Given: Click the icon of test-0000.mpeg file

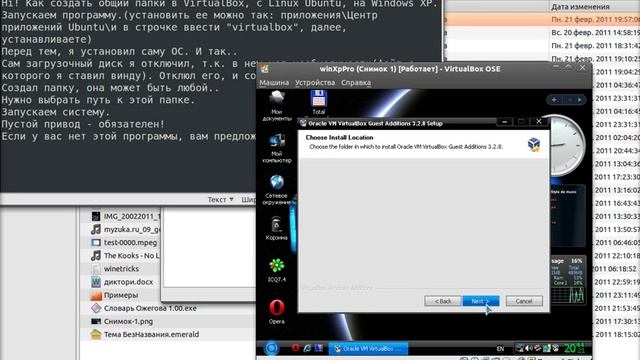Looking at the screenshot, I should click(96, 242).
